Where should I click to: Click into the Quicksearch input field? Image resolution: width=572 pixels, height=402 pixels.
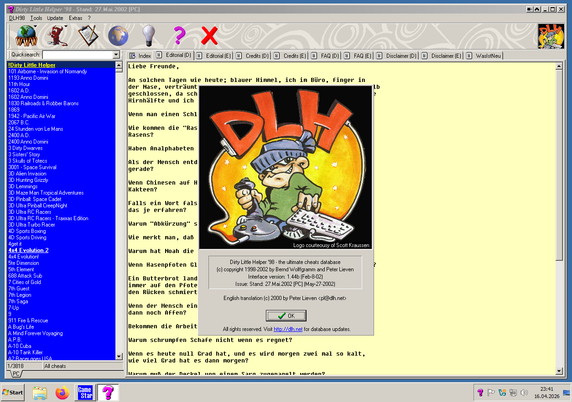[78, 55]
